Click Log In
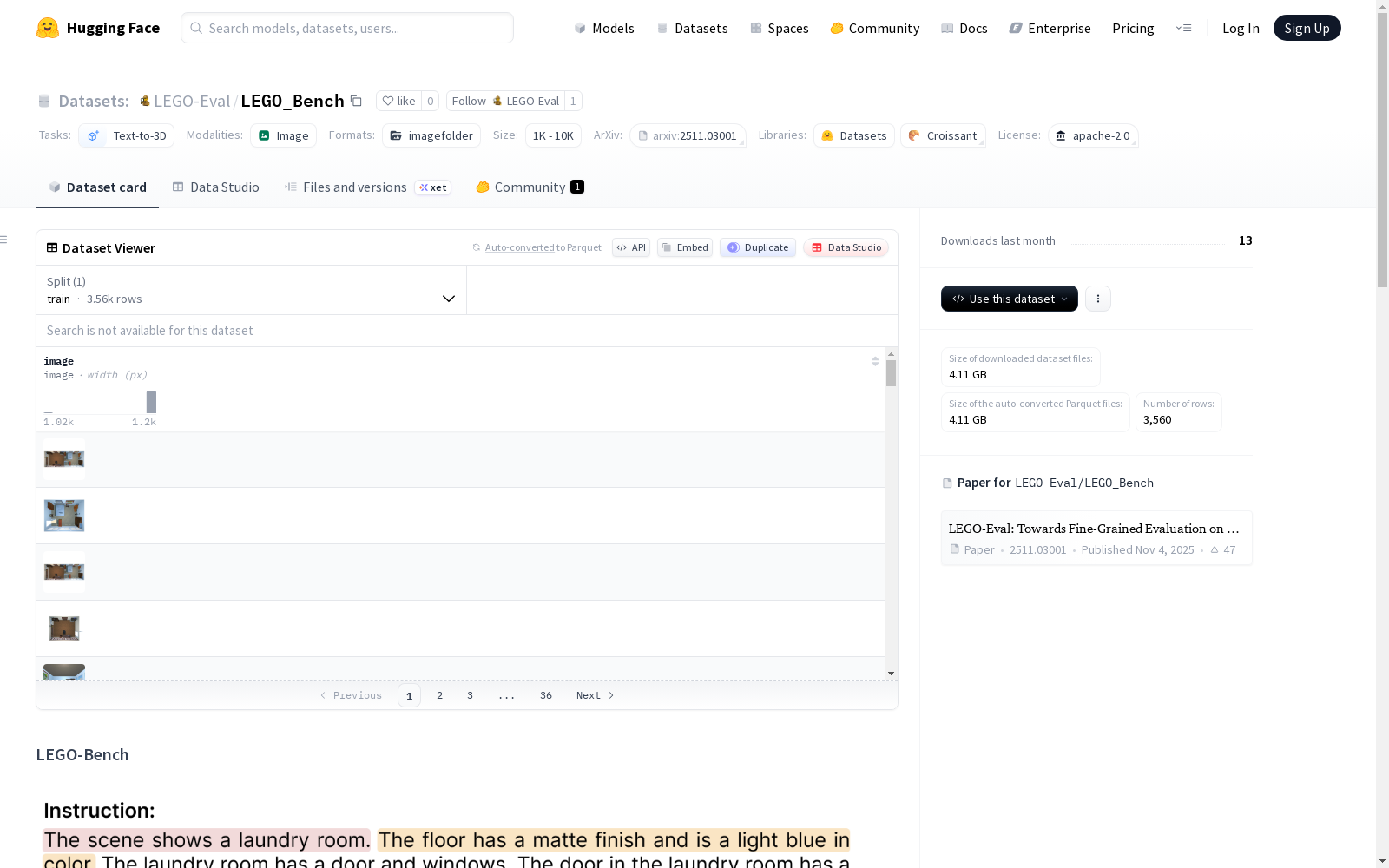The image size is (1389, 868). [x=1241, y=28]
